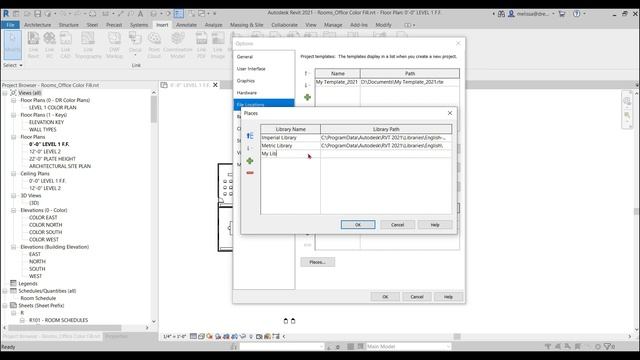Click the Link Topography ribbon icon
Viewport: 640px width, 360px height.
point(88,45)
